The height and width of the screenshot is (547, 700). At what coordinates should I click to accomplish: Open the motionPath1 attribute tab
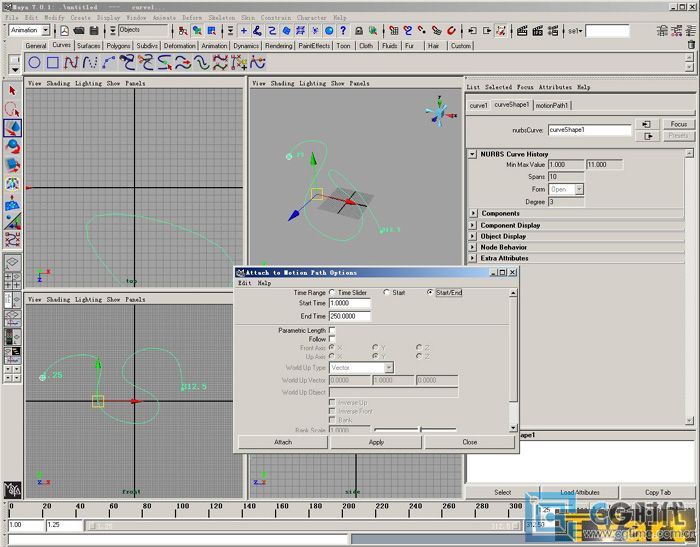click(552, 105)
